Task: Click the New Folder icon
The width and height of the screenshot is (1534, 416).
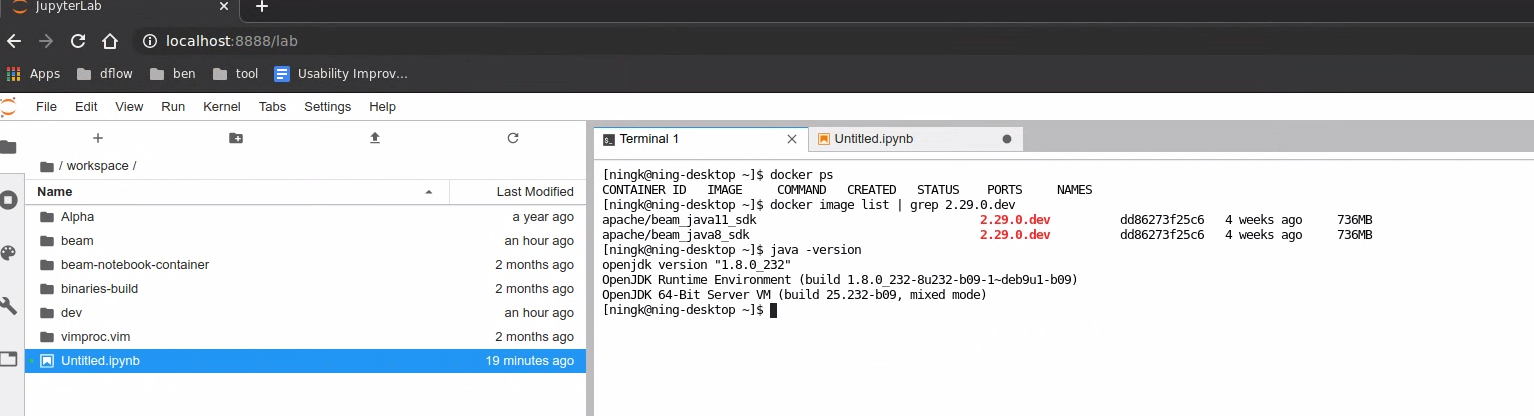Action: [x=236, y=138]
